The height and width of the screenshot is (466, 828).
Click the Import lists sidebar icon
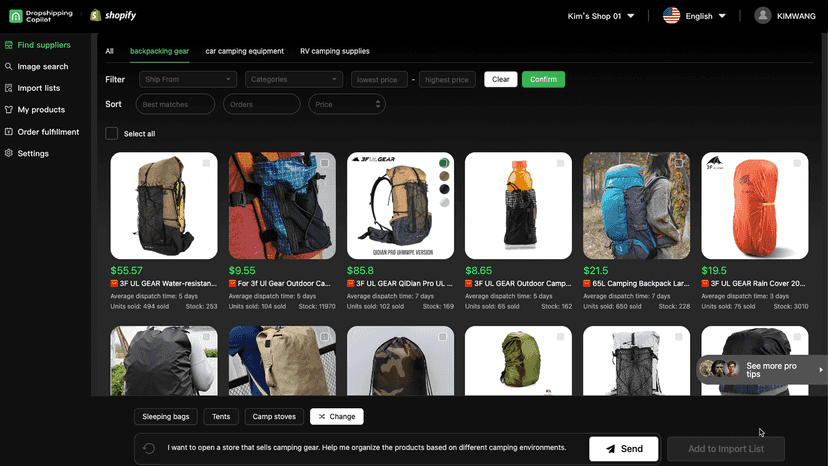[x=8, y=88]
